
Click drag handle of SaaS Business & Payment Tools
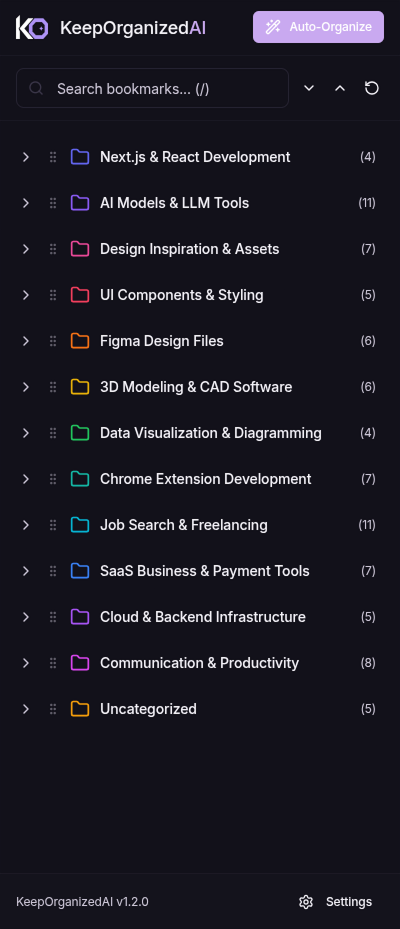pos(53,571)
